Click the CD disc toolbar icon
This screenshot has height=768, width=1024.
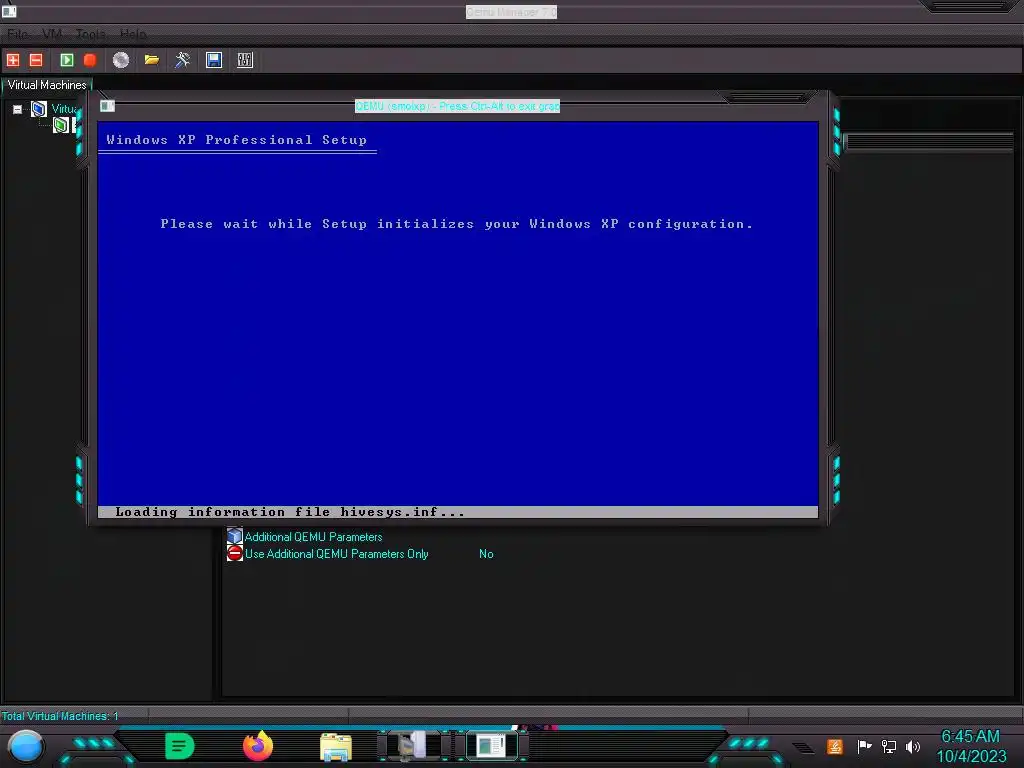121,60
